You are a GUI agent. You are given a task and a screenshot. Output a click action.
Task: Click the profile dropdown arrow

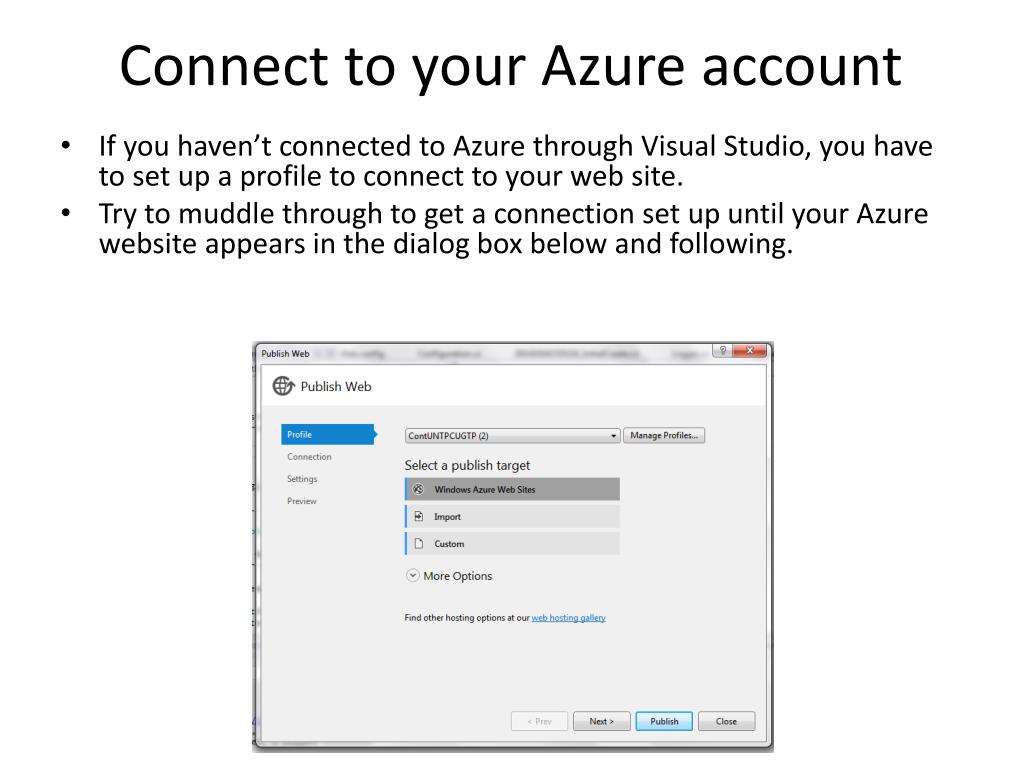613,436
